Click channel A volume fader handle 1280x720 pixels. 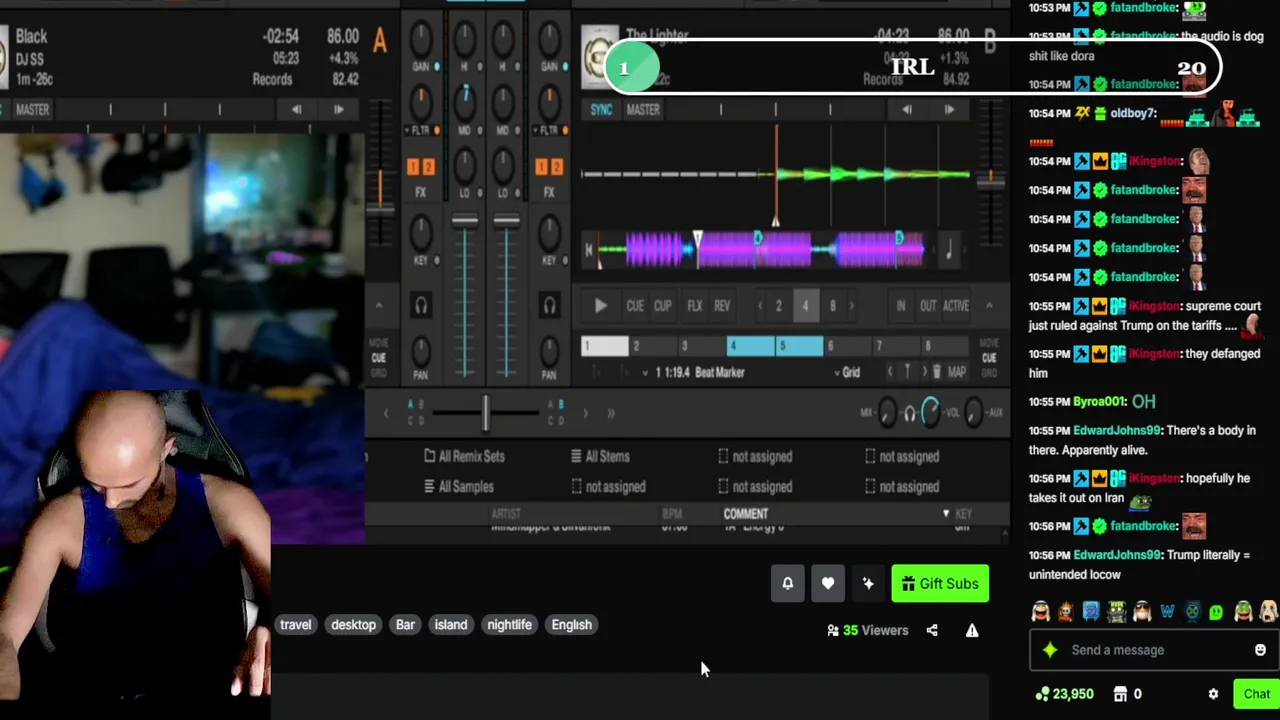pyautogui.click(x=465, y=221)
